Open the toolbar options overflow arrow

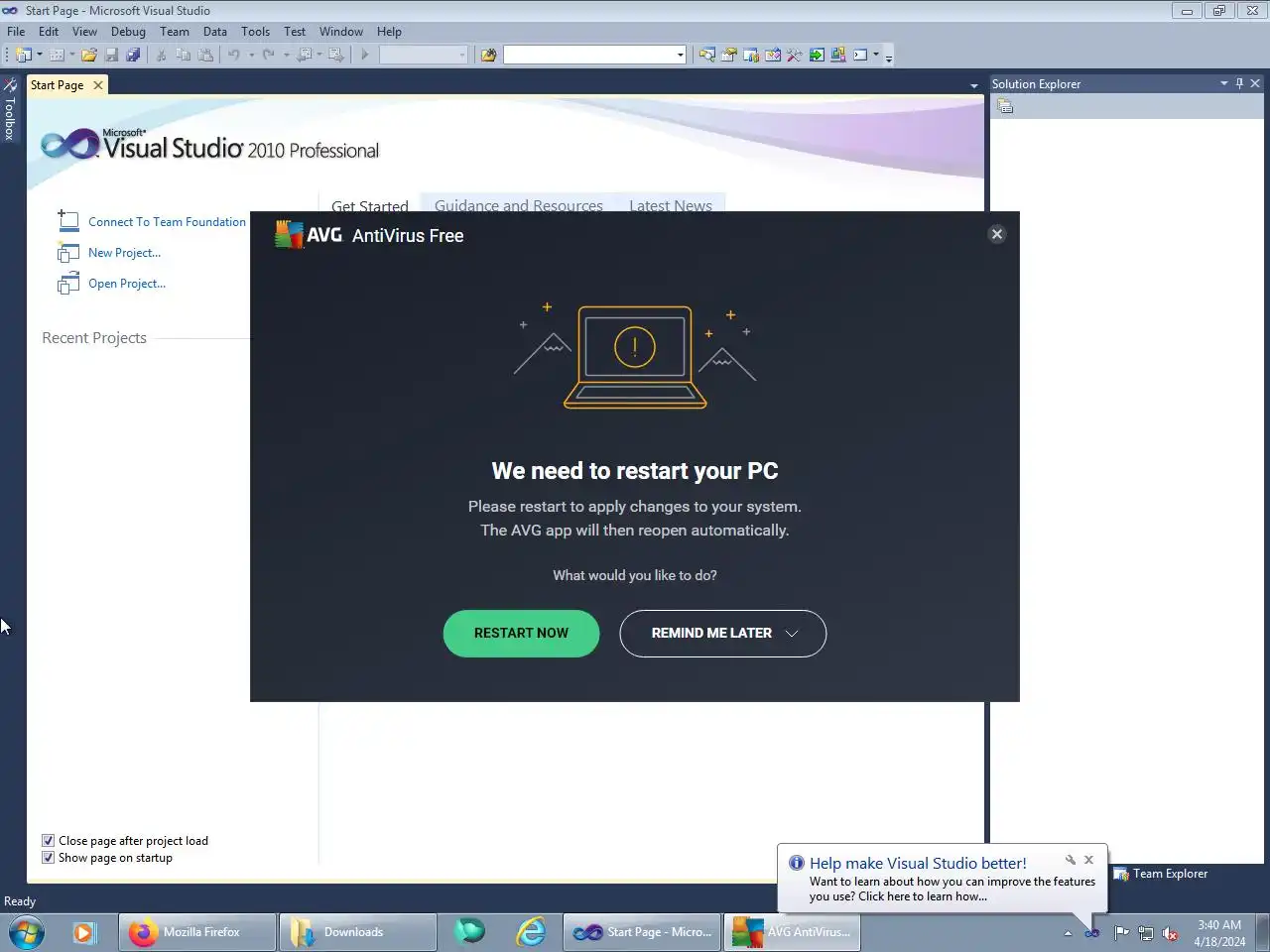[x=889, y=57]
